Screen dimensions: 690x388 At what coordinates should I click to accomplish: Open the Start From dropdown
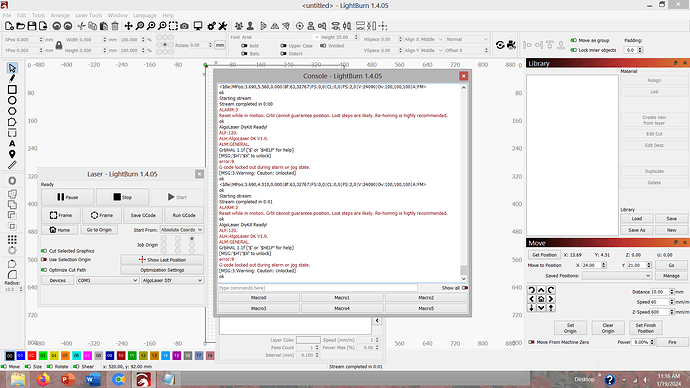pos(181,230)
